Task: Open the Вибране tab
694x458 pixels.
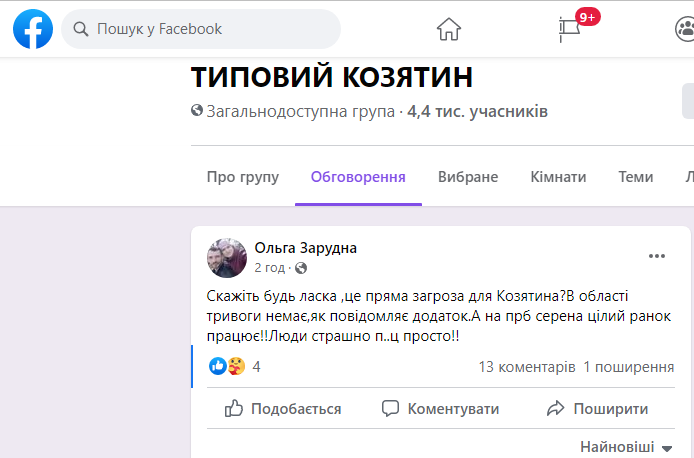Action: pyautogui.click(x=468, y=177)
